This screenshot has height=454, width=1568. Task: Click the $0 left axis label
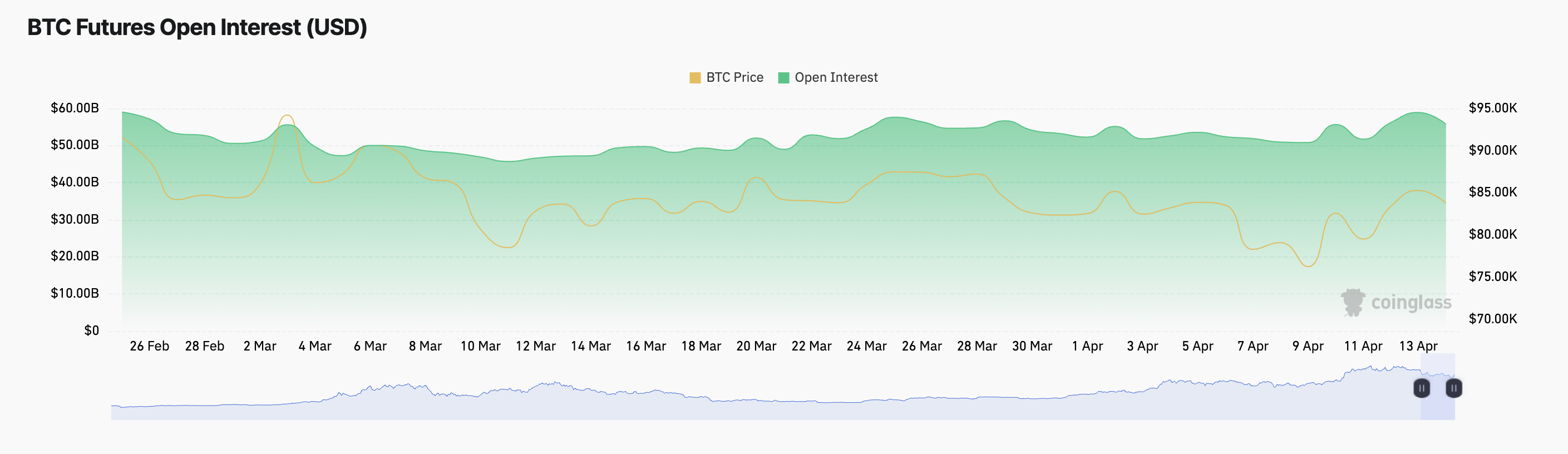(91, 330)
